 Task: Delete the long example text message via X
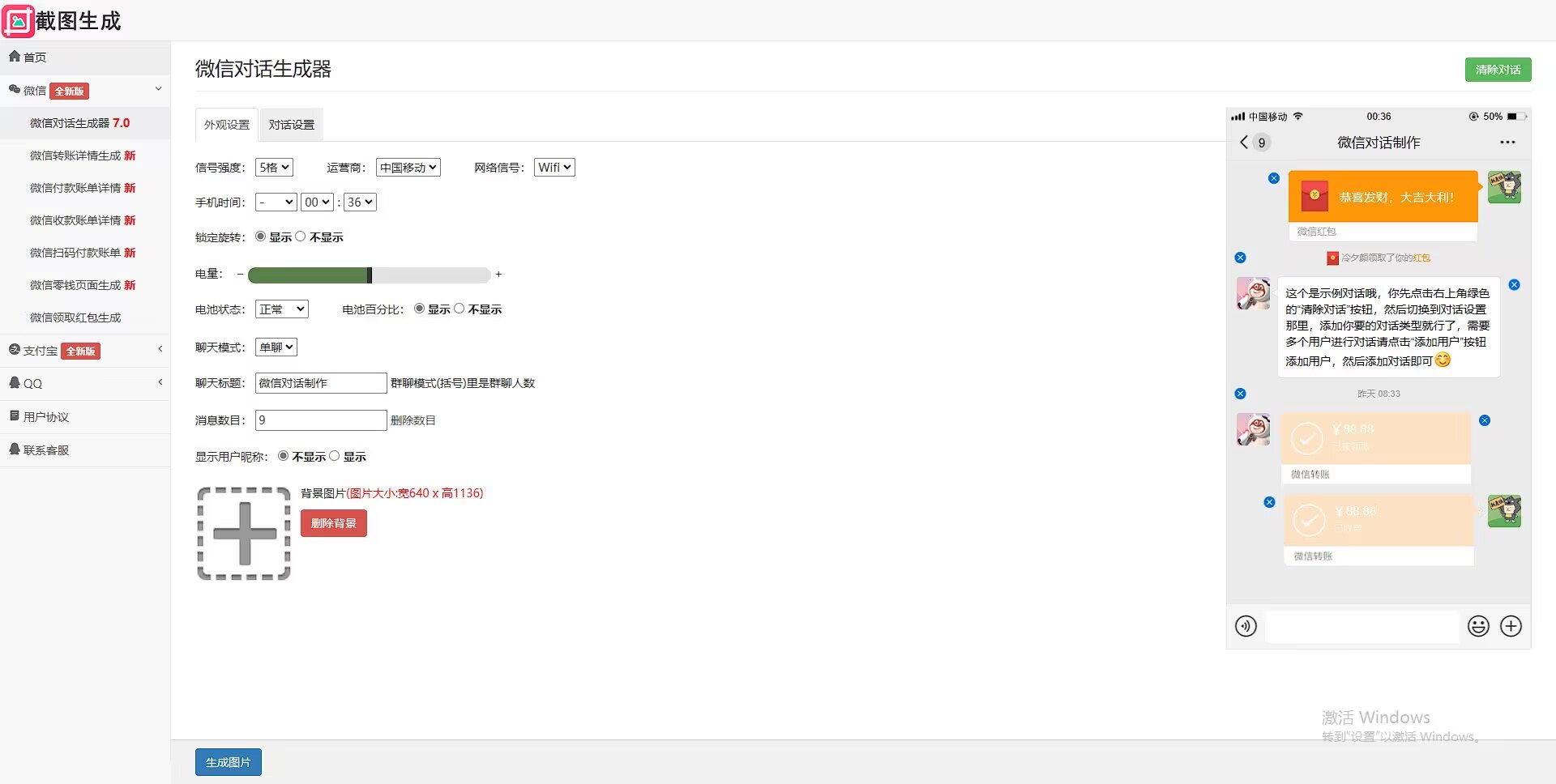click(x=1514, y=285)
